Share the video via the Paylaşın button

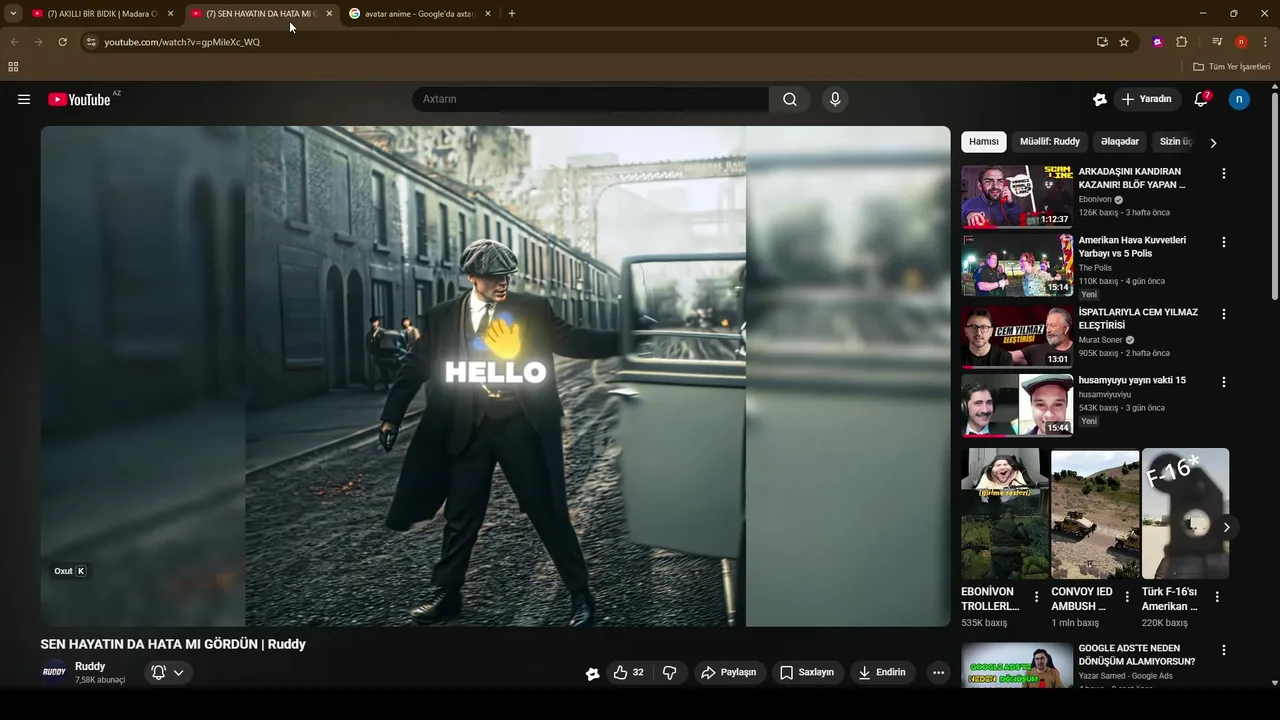(x=729, y=672)
